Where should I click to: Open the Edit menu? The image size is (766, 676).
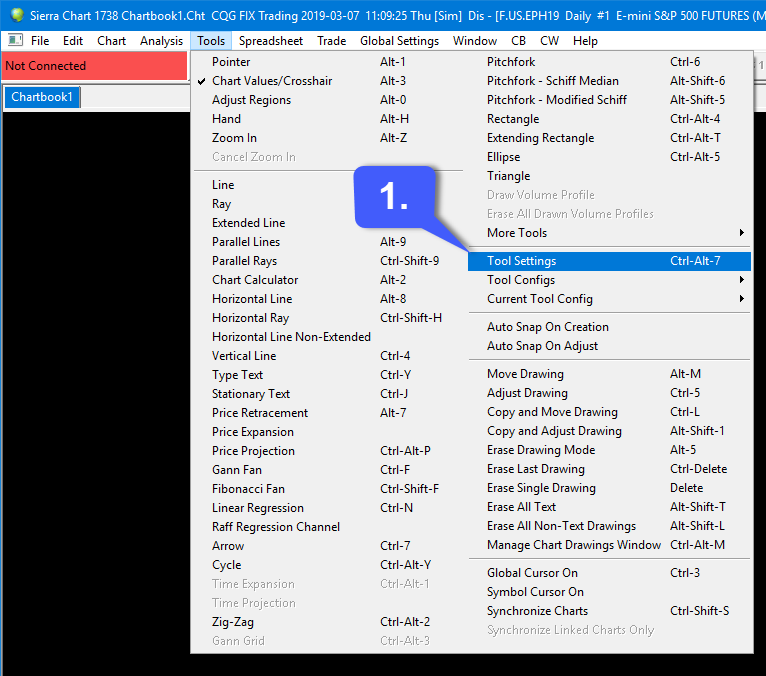tap(73, 41)
